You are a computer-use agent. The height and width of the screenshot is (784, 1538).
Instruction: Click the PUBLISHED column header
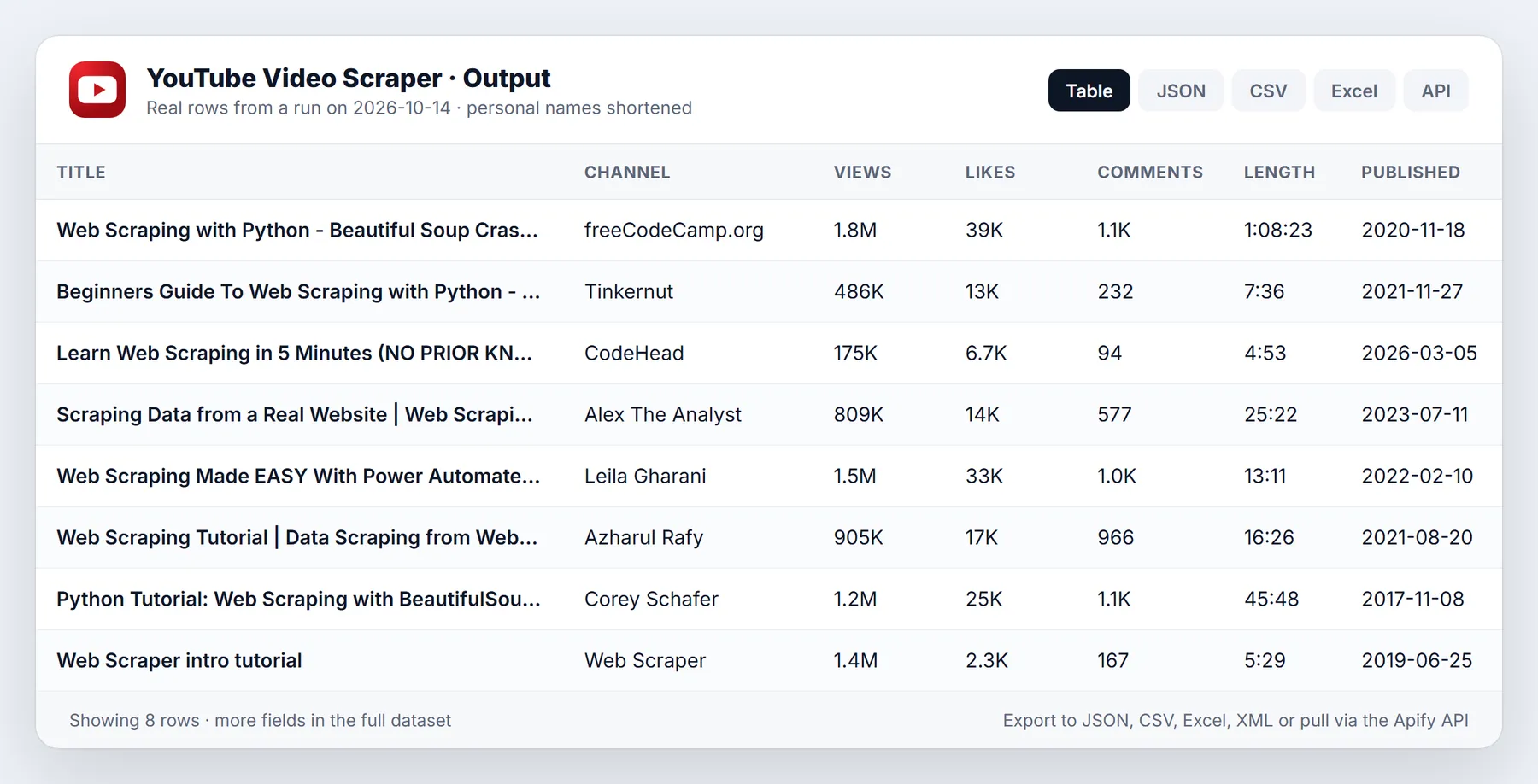click(1411, 173)
